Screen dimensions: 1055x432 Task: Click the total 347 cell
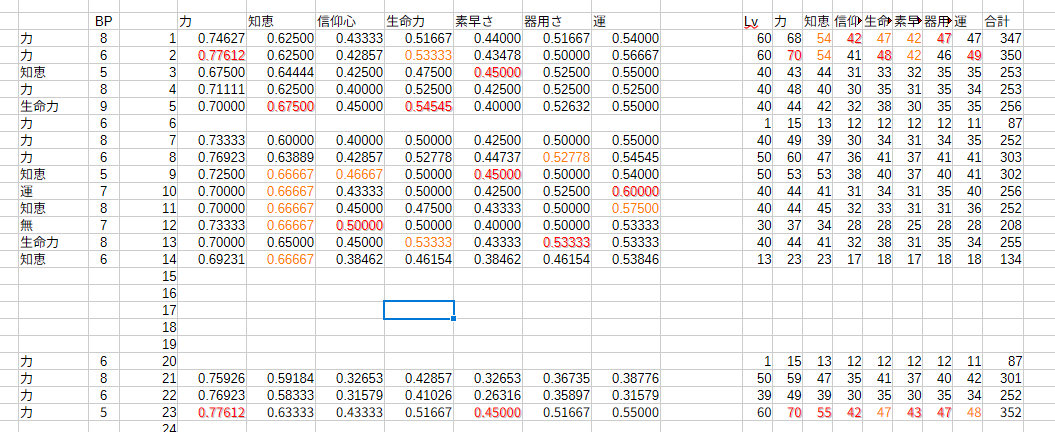point(1003,38)
